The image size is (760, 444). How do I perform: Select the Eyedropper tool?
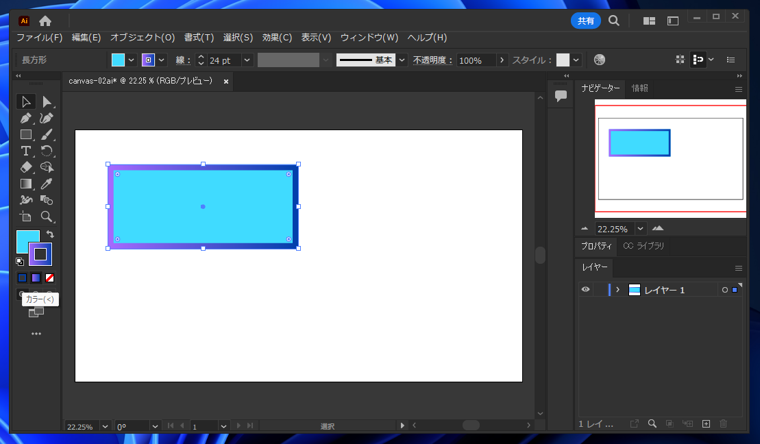coord(47,184)
